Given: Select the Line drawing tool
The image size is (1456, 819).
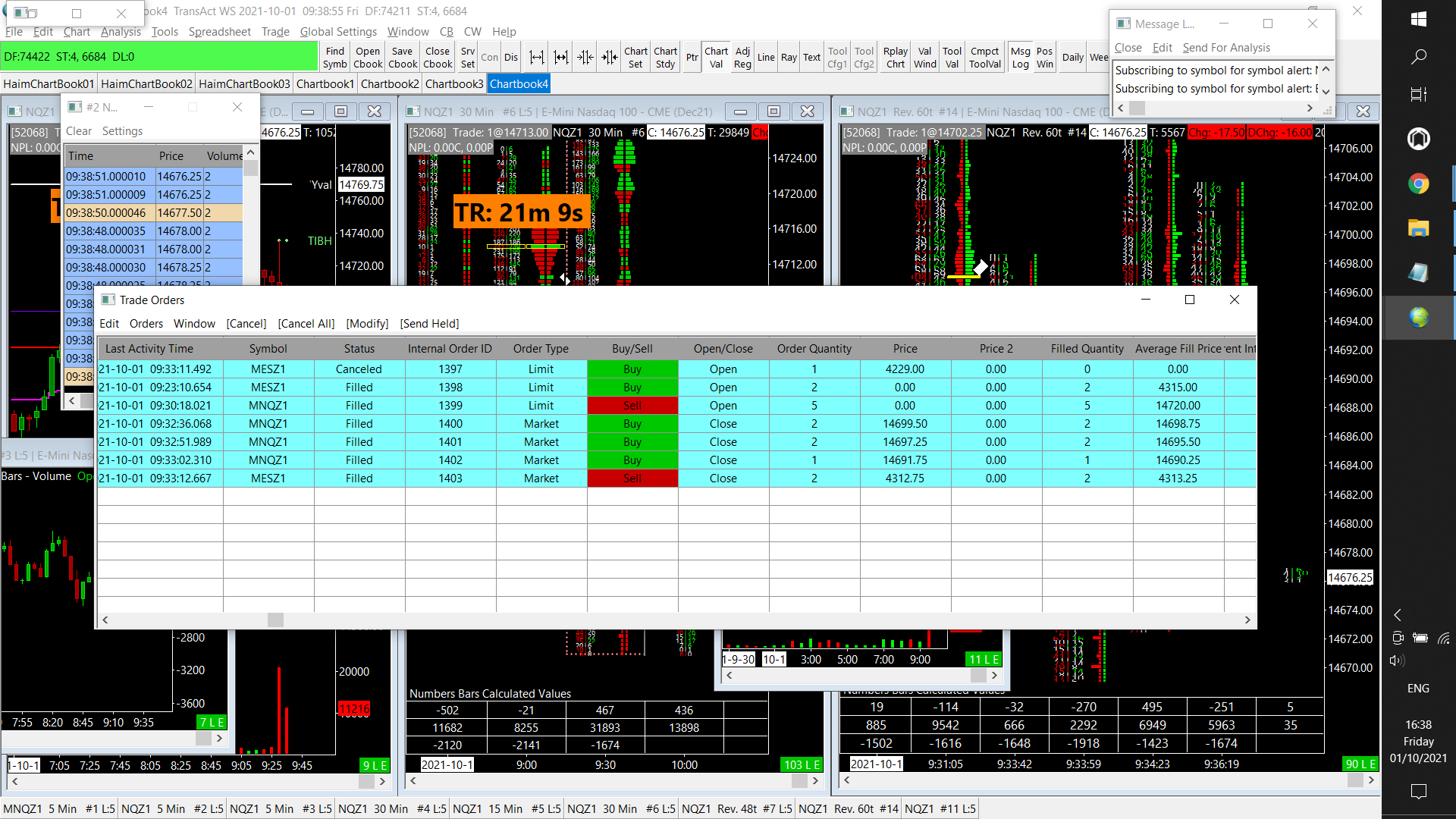Looking at the screenshot, I should coord(766,58).
